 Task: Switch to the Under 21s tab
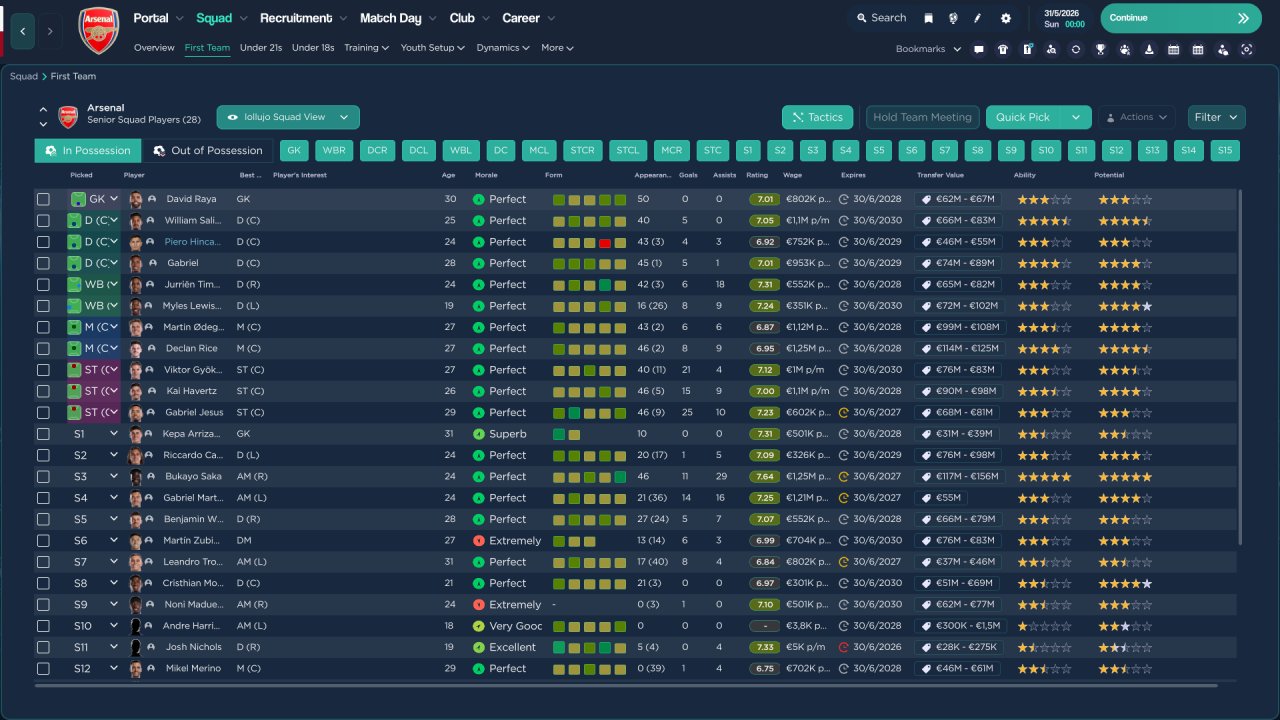click(x=261, y=48)
